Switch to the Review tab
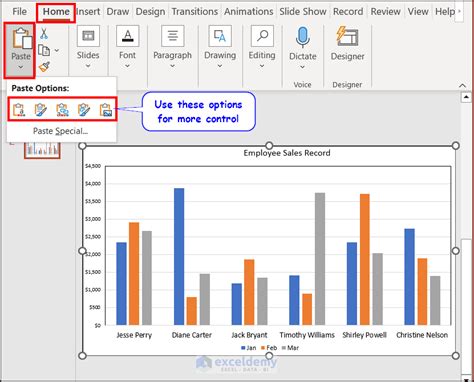 [x=386, y=12]
